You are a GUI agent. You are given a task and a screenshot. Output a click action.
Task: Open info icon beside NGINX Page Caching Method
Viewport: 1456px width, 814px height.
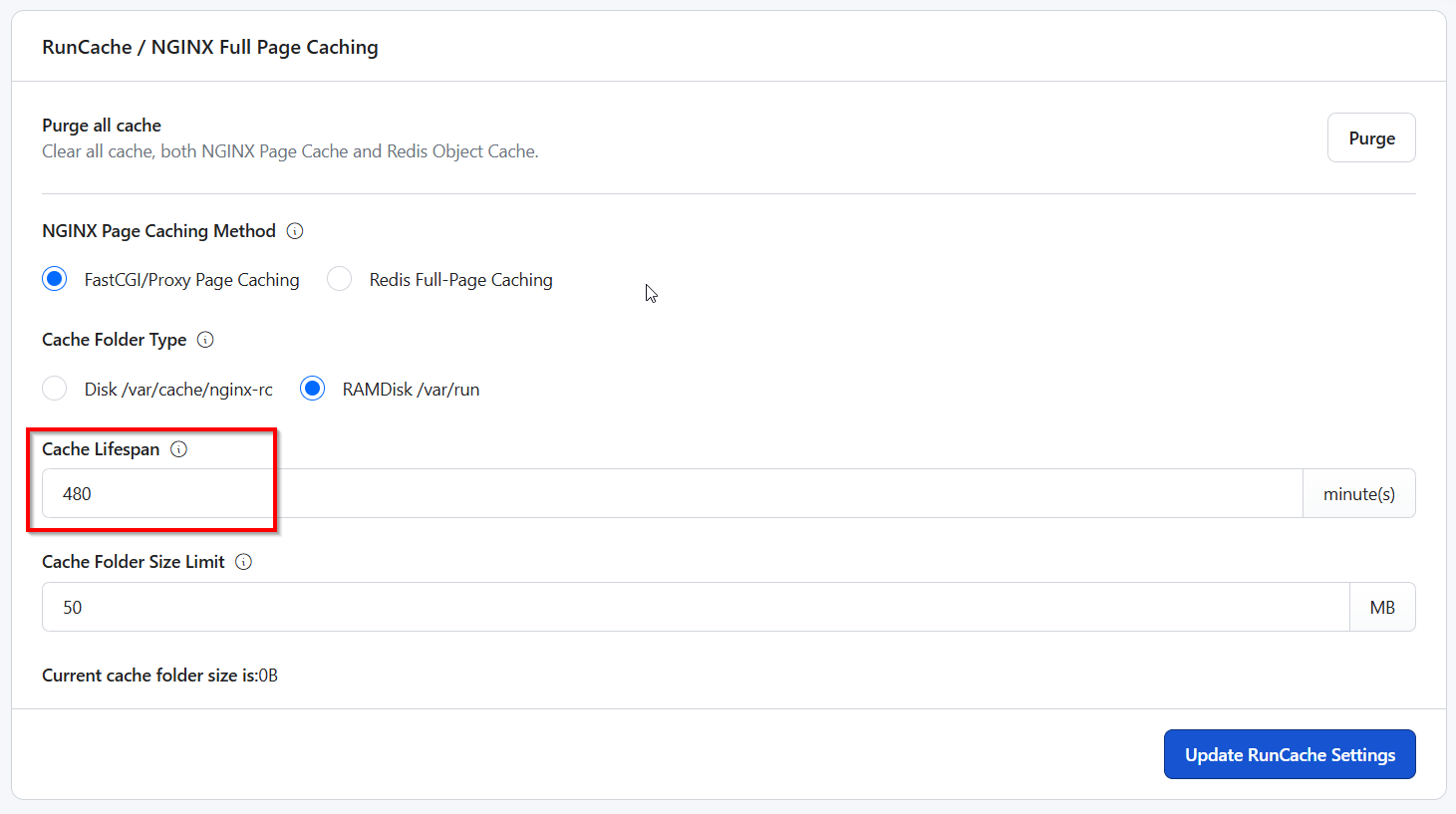pos(295,231)
